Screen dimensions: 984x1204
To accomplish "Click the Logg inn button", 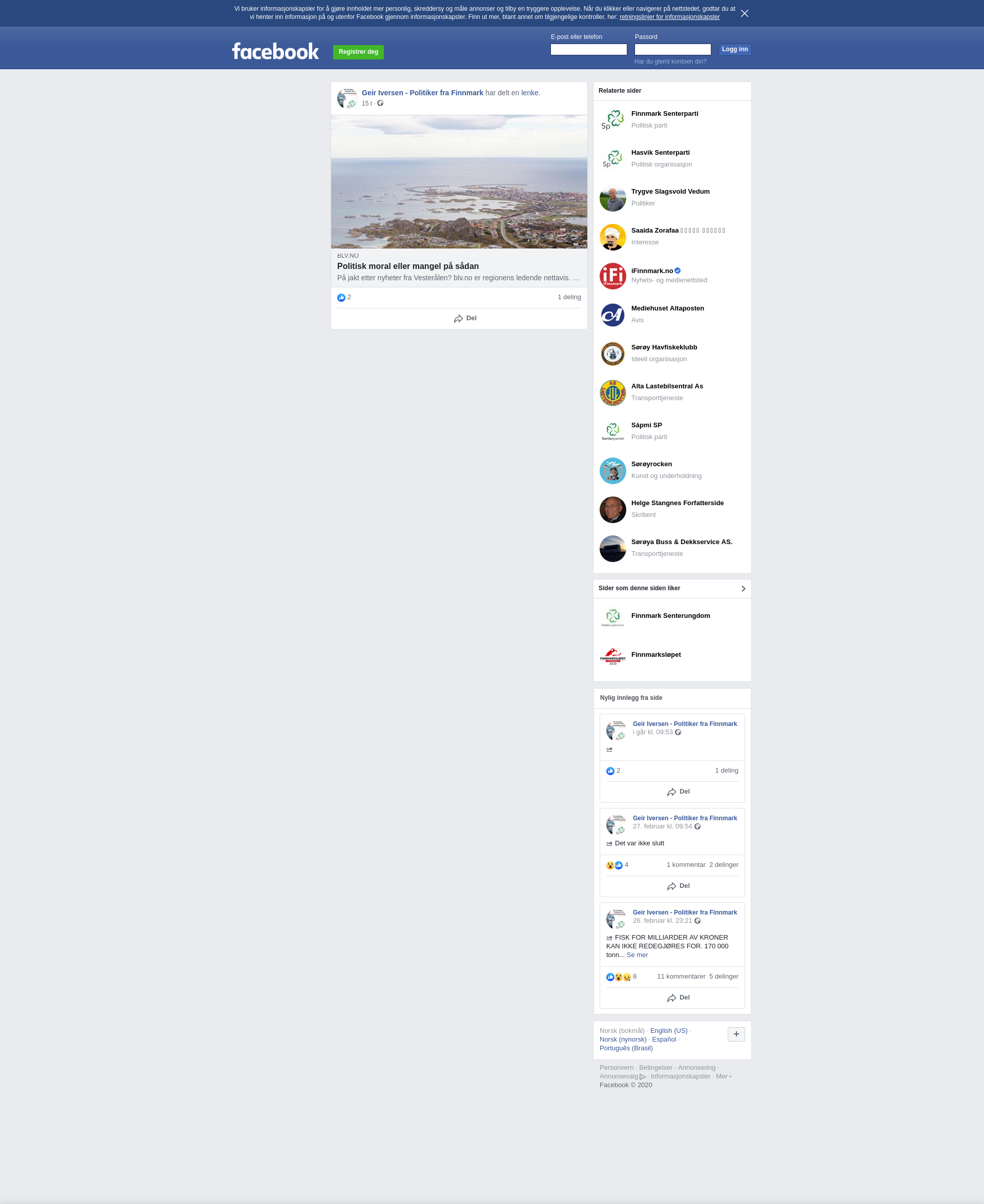I will (x=734, y=49).
